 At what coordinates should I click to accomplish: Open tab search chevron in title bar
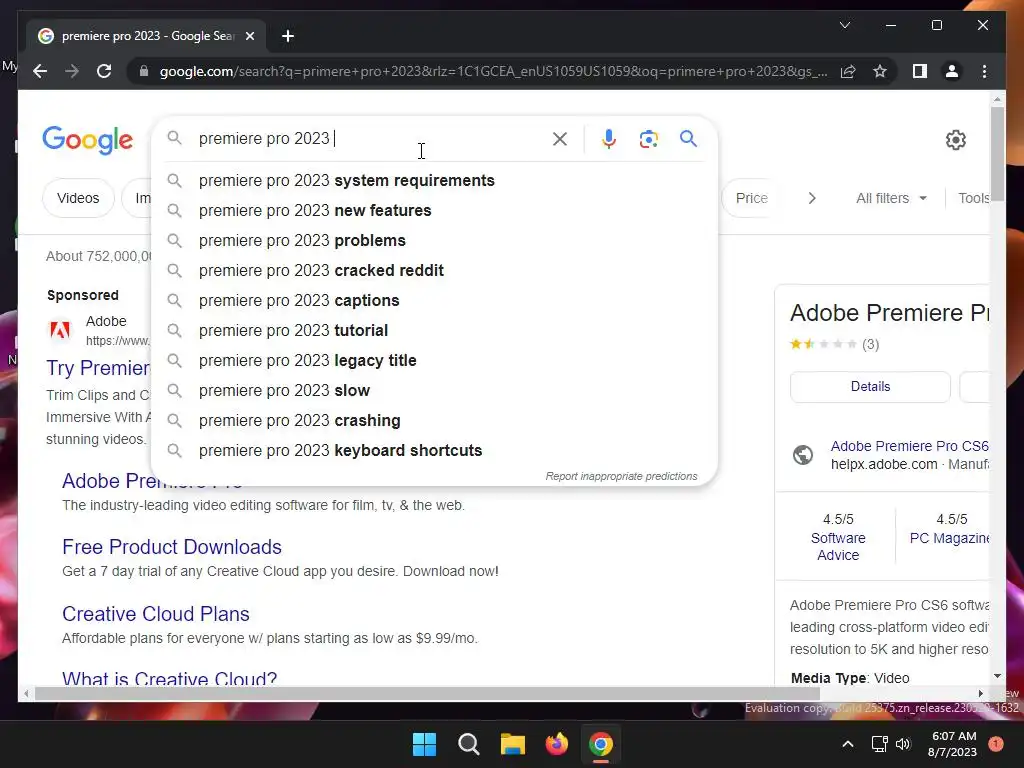pos(844,25)
